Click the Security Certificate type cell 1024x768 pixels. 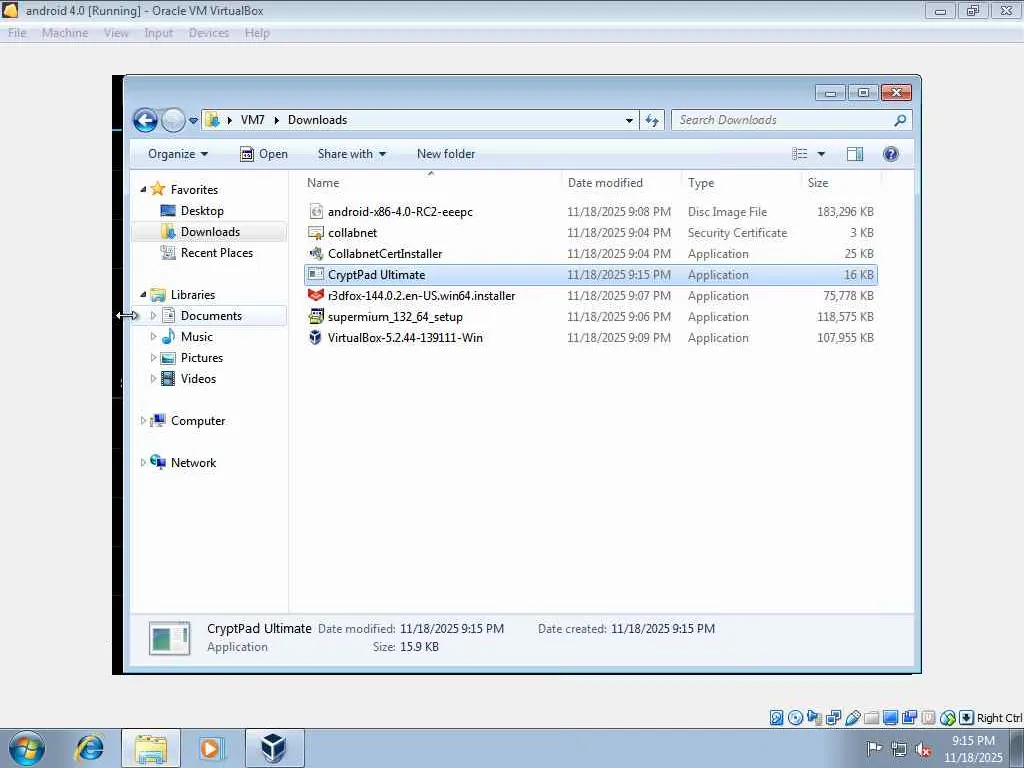coord(737,233)
